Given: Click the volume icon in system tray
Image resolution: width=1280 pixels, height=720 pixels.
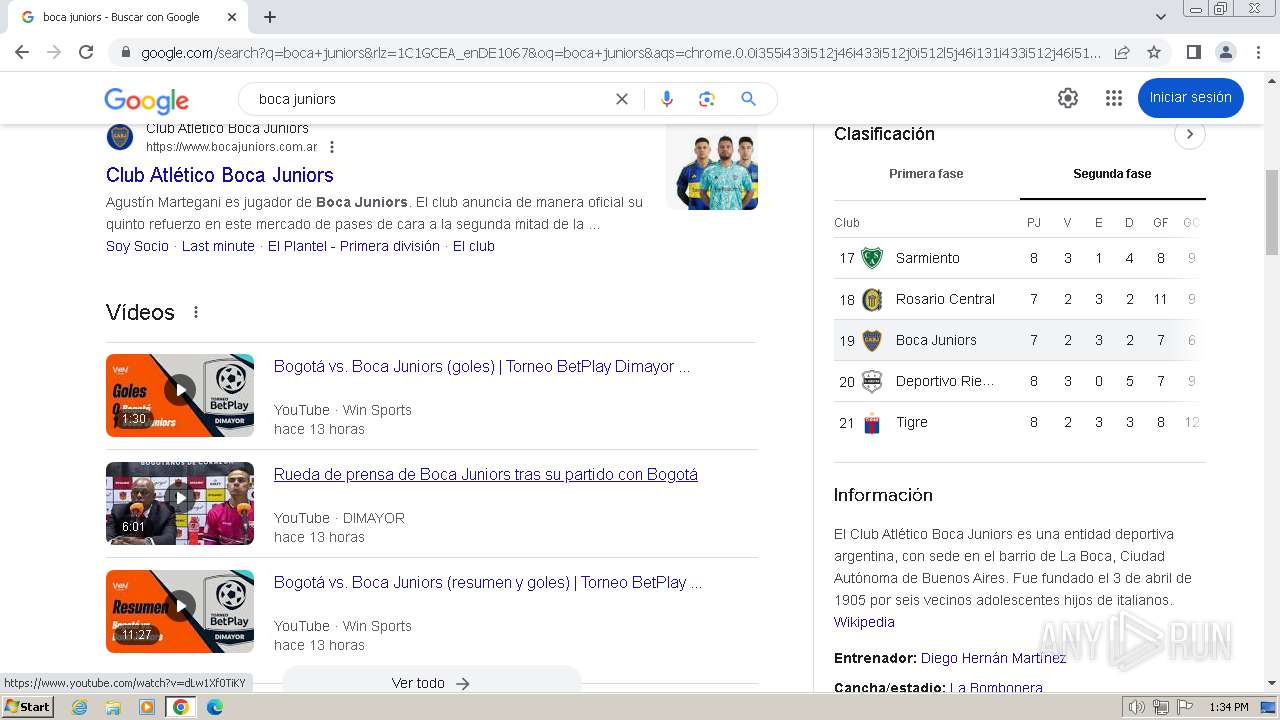Looking at the screenshot, I should (x=1137, y=707).
